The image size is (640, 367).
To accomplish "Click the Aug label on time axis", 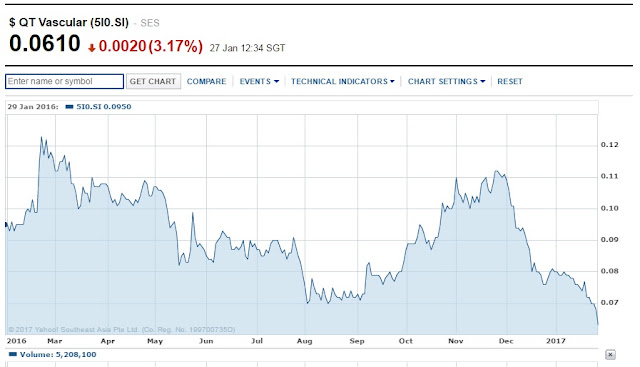I will (x=304, y=341).
